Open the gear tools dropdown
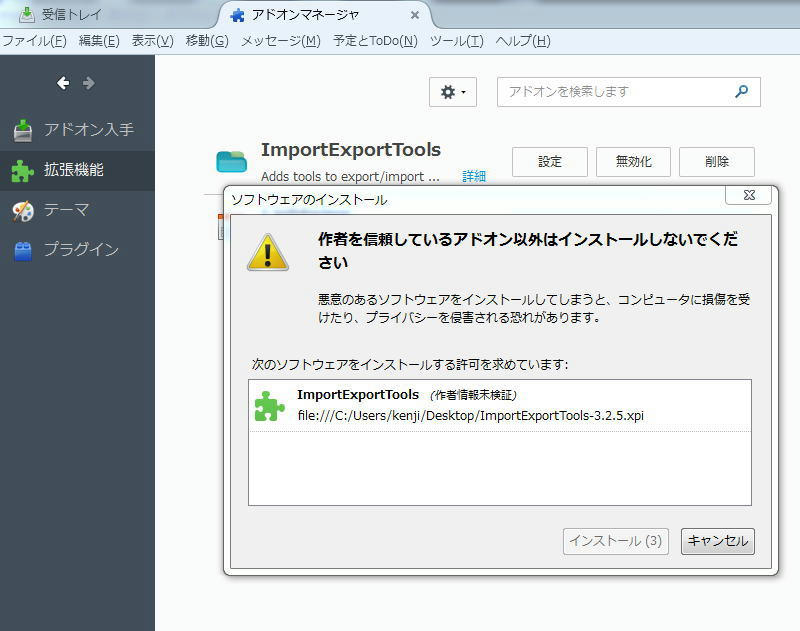This screenshot has height=631, width=800. tap(453, 92)
